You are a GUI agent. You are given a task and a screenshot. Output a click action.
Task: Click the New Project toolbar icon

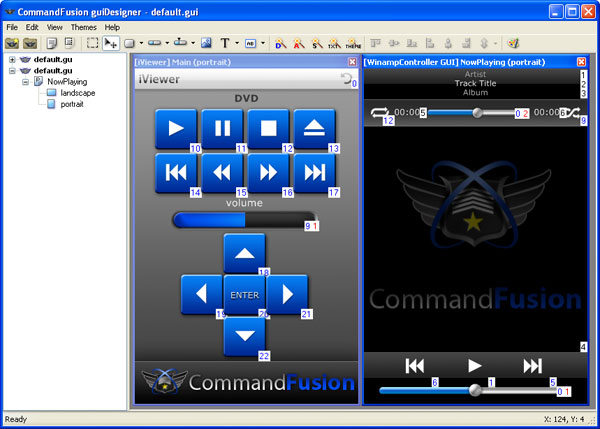tap(12, 43)
